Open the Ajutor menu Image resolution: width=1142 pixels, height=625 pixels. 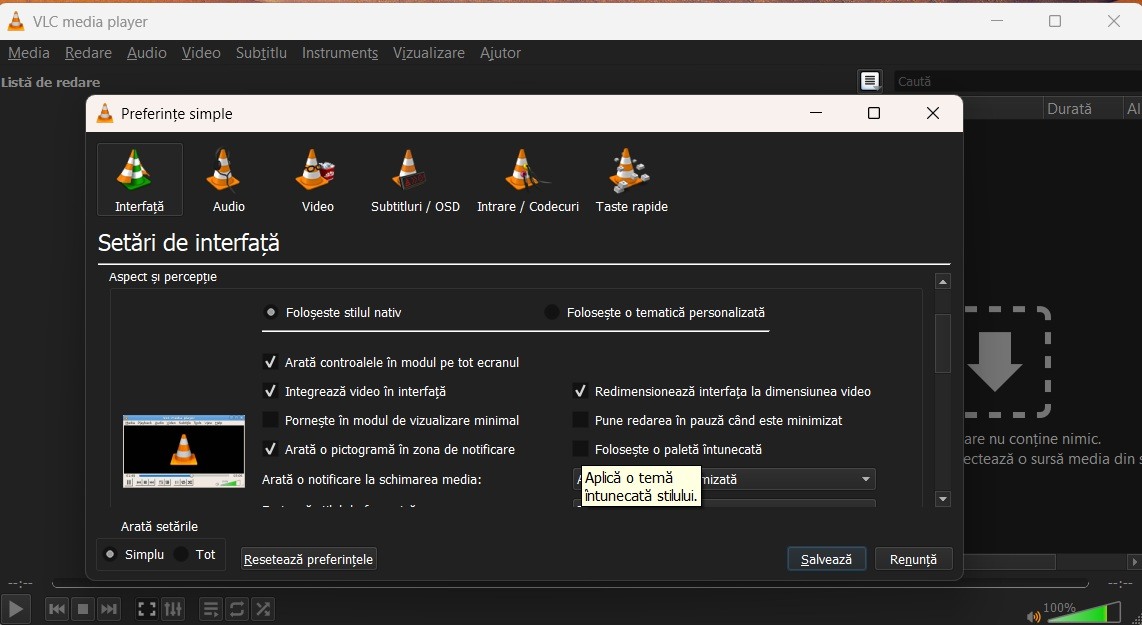point(500,52)
